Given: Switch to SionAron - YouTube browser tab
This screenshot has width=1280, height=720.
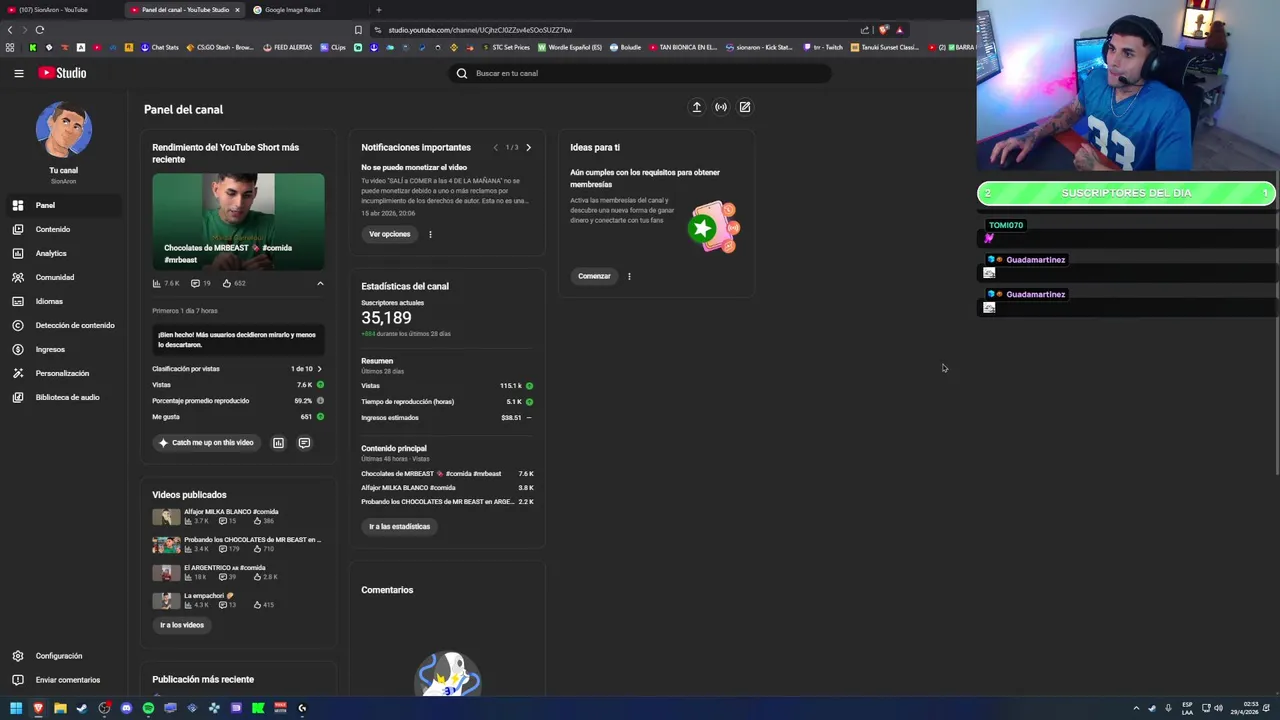Looking at the screenshot, I should coord(60,10).
